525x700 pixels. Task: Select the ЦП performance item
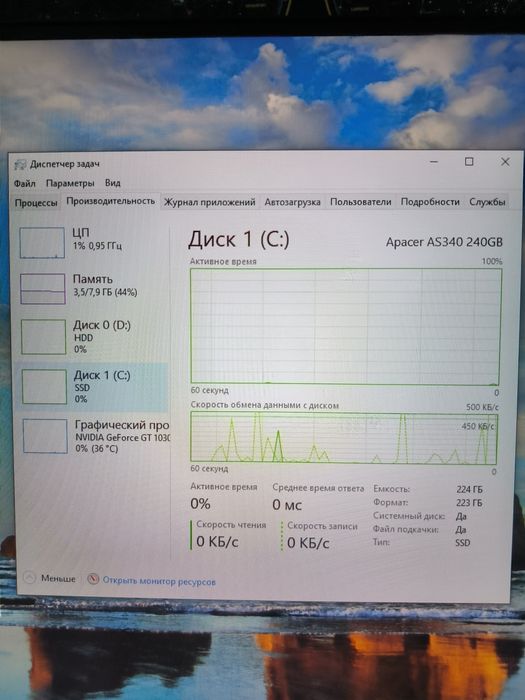click(92, 242)
